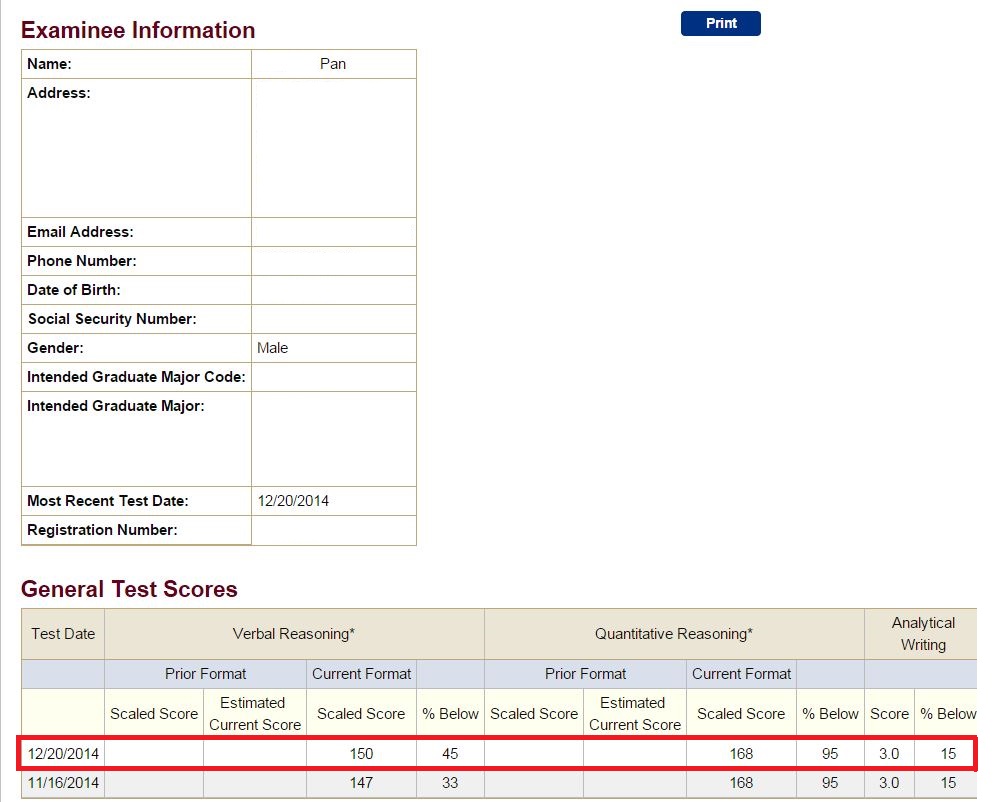This screenshot has width=998, height=802.
Task: Select writing % below 15 in 11/16/2014 row
Action: coord(948,783)
